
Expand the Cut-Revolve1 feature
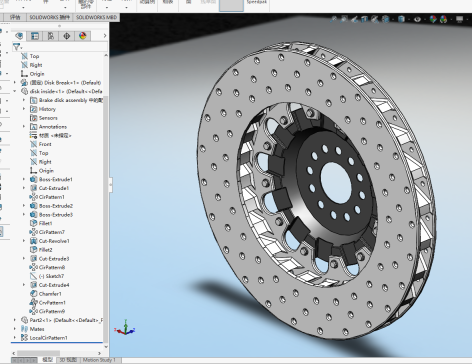click(x=24, y=241)
